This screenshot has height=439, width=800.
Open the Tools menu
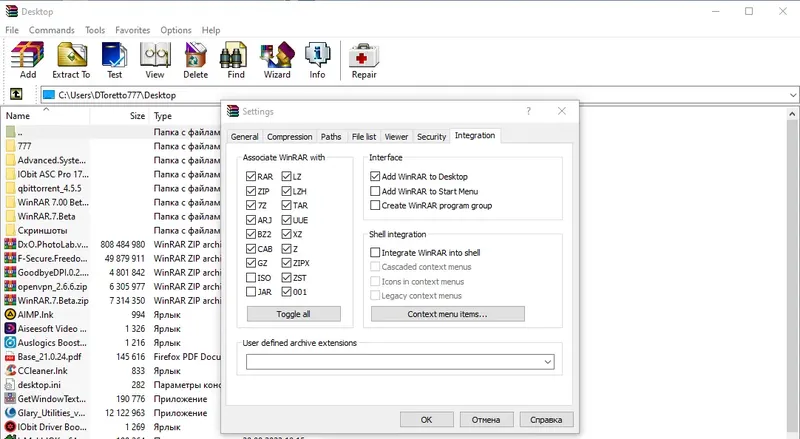point(95,30)
